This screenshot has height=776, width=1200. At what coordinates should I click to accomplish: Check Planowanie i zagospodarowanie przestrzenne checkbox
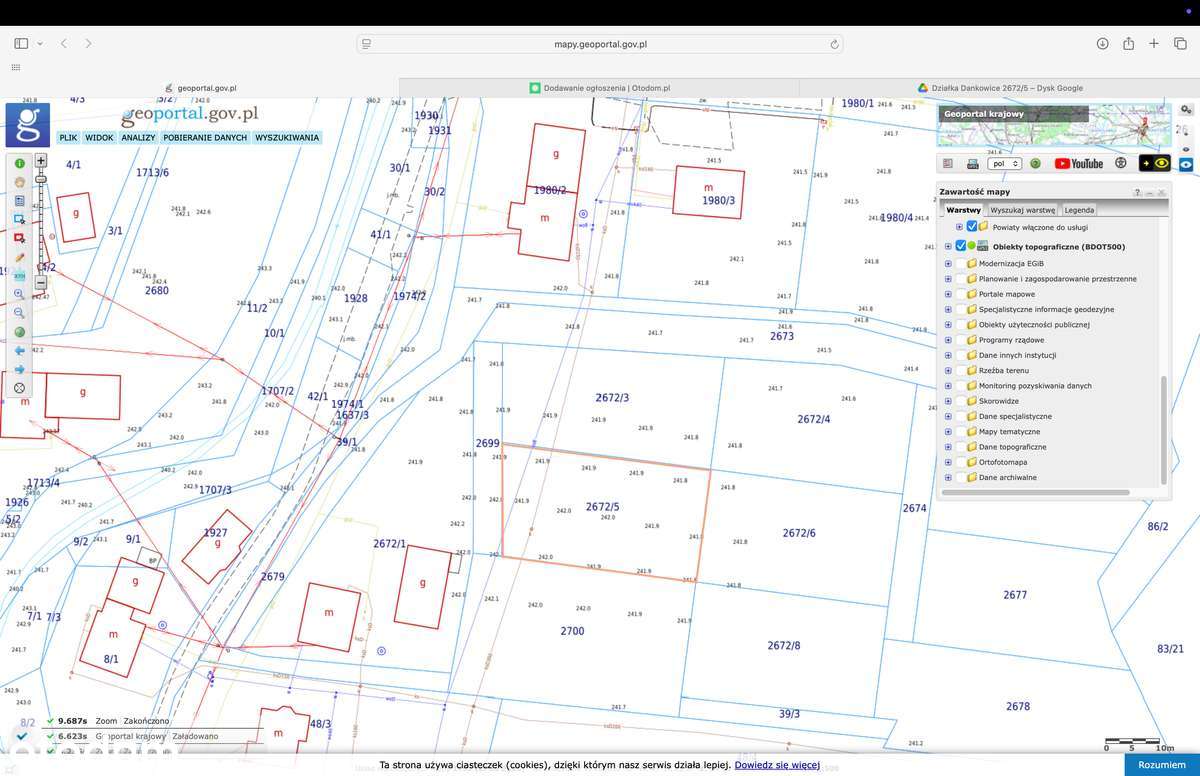[x=961, y=279]
